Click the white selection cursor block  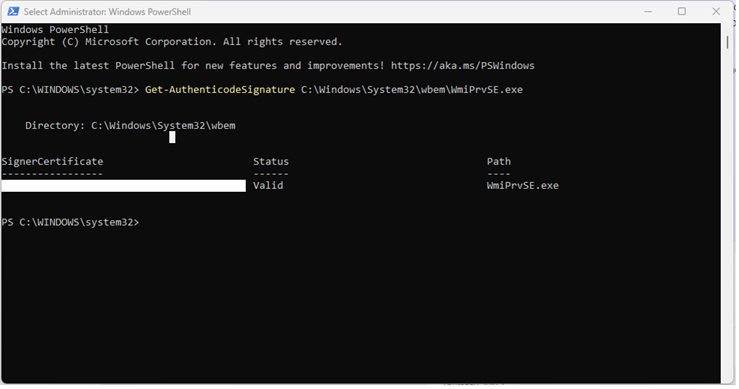173,137
